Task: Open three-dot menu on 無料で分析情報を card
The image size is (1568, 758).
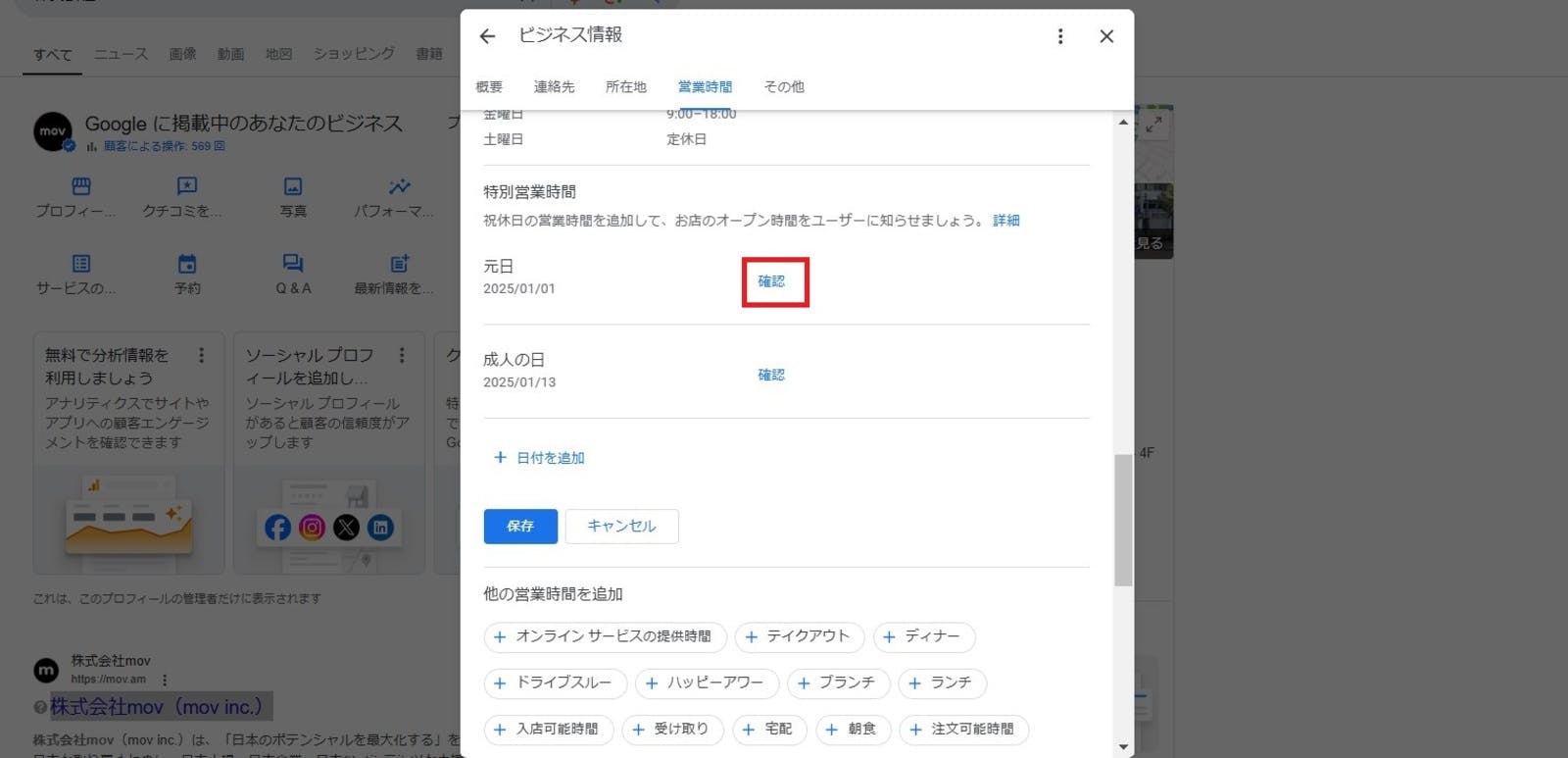Action: coord(202,355)
